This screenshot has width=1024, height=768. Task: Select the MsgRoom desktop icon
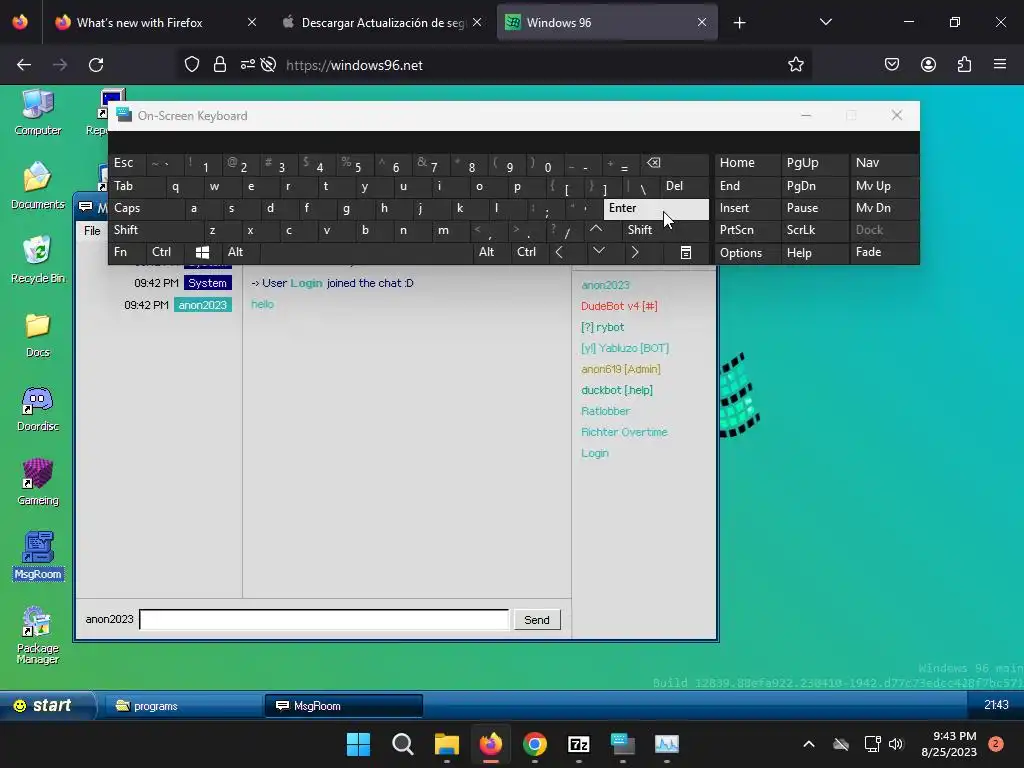coord(38,556)
